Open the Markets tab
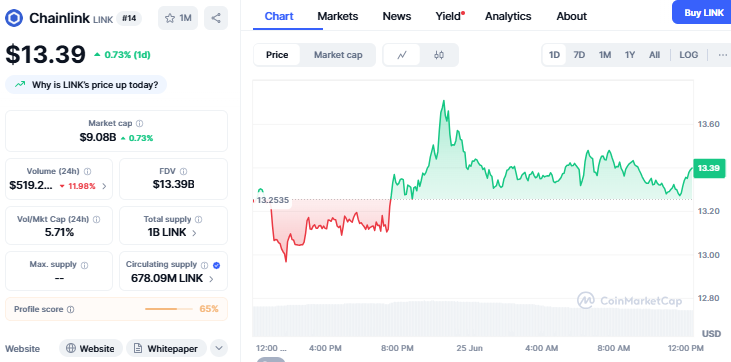 click(x=338, y=16)
